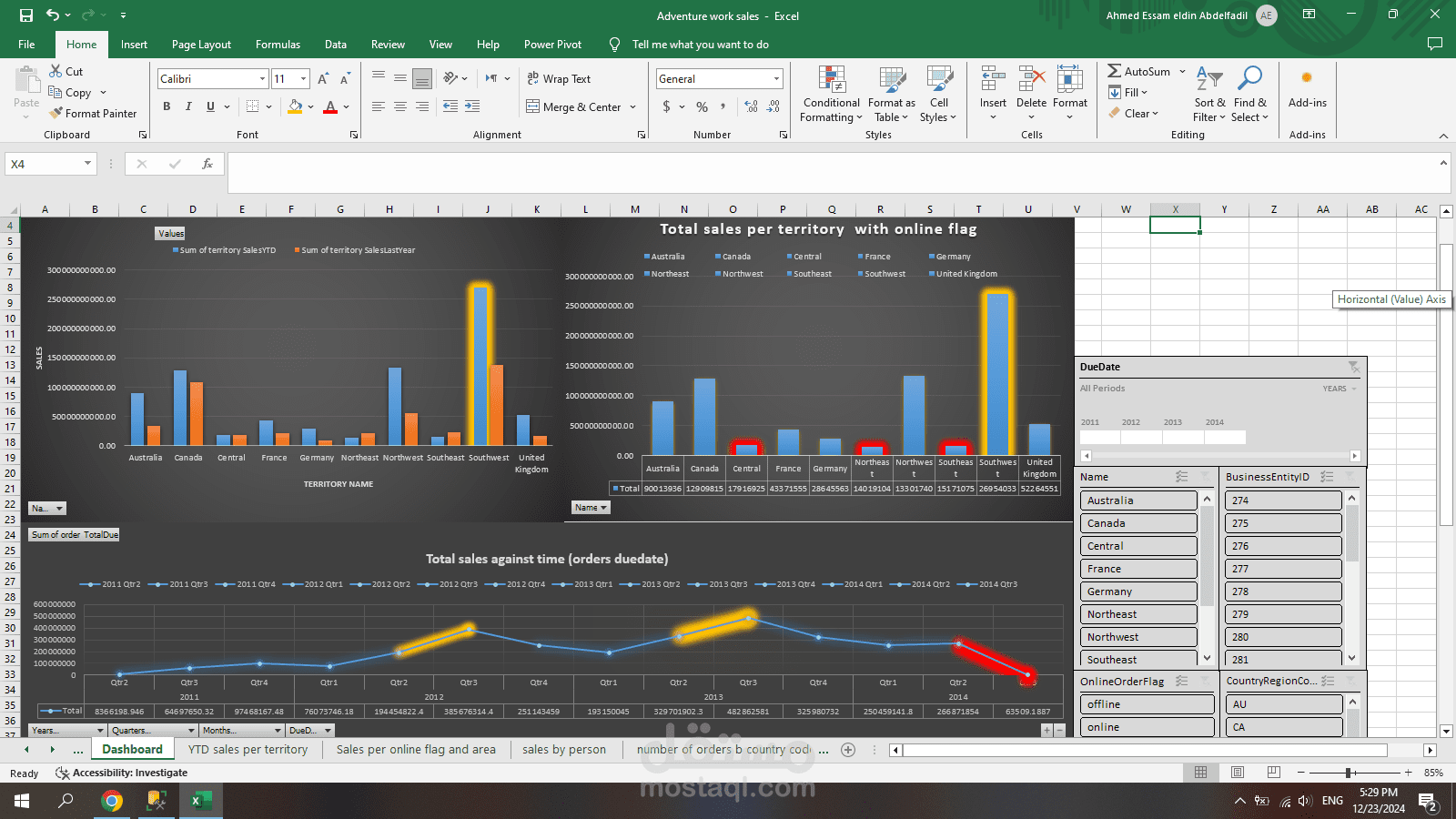Switch to Page Break Preview

point(1274,773)
